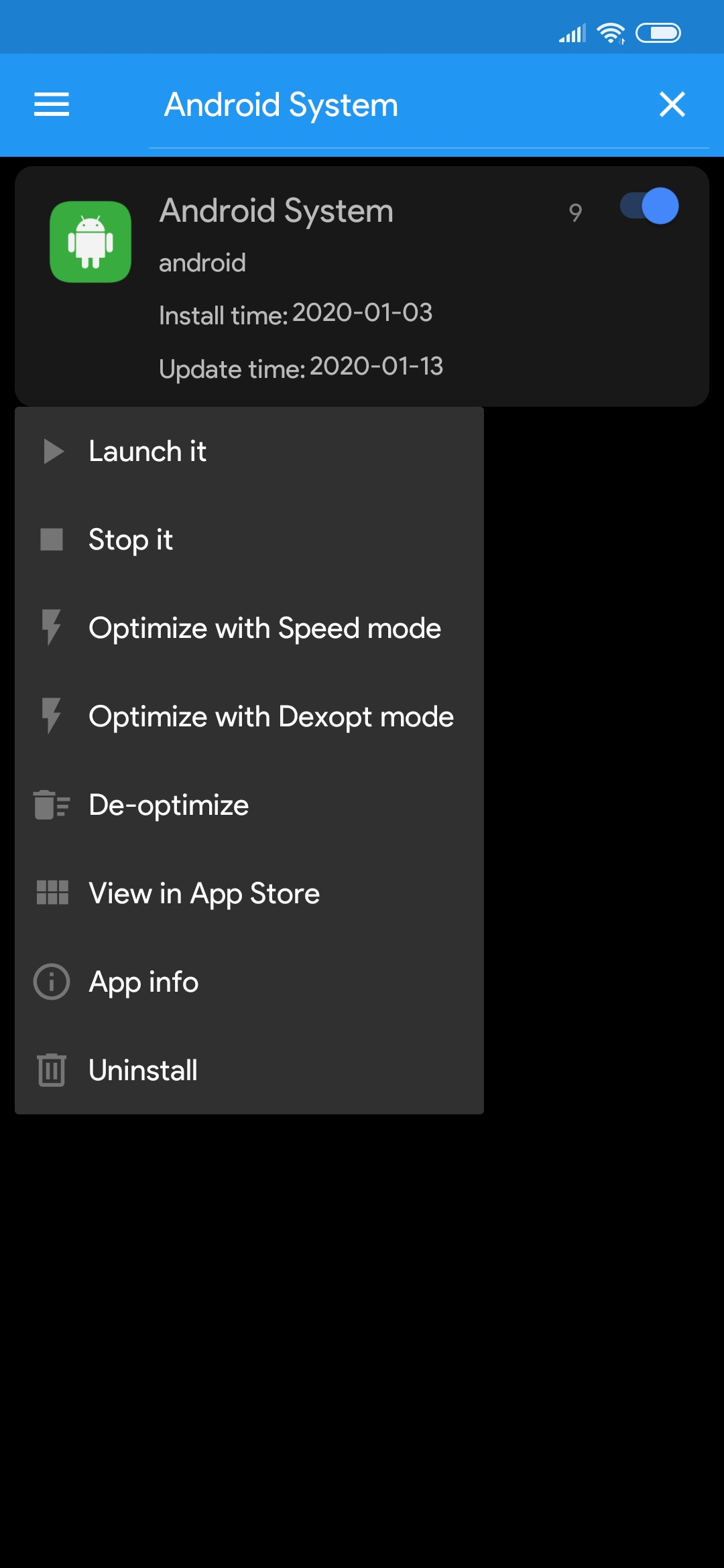Click the grid icon for App Store
Viewport: 724px width, 1568px height.
(x=52, y=893)
